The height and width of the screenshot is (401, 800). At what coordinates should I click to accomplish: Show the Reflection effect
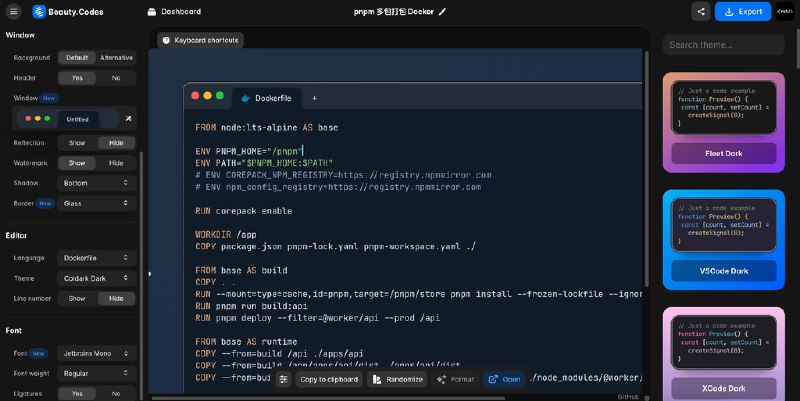point(77,143)
